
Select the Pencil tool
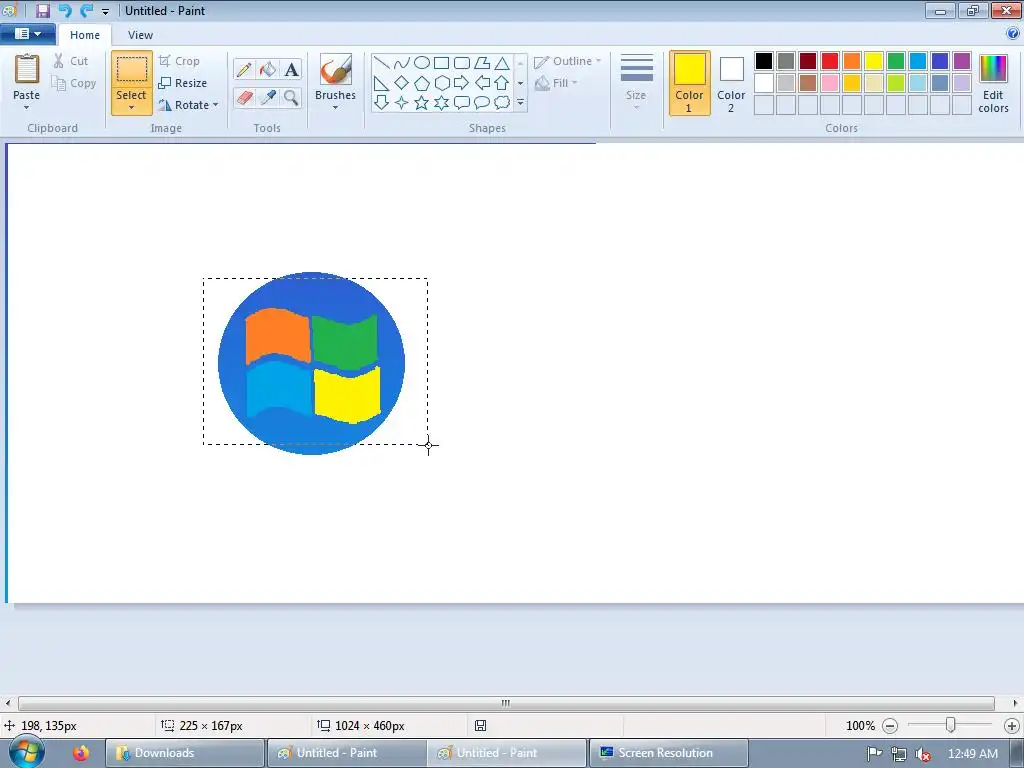point(244,69)
